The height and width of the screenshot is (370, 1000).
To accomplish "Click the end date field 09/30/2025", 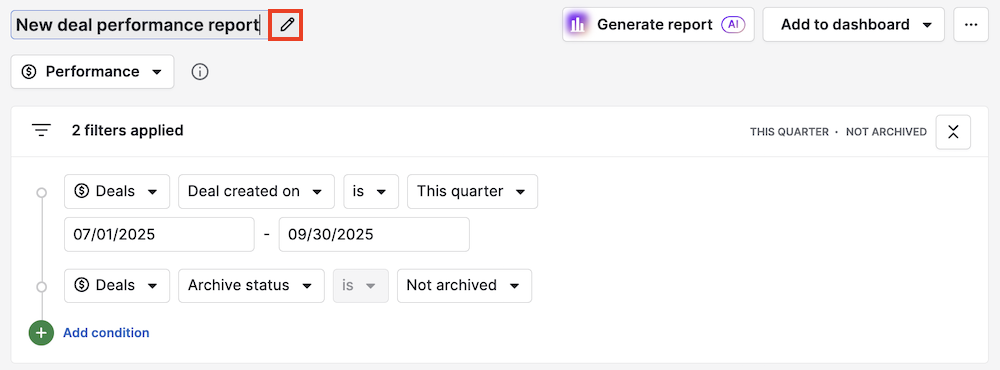I will 374,234.
